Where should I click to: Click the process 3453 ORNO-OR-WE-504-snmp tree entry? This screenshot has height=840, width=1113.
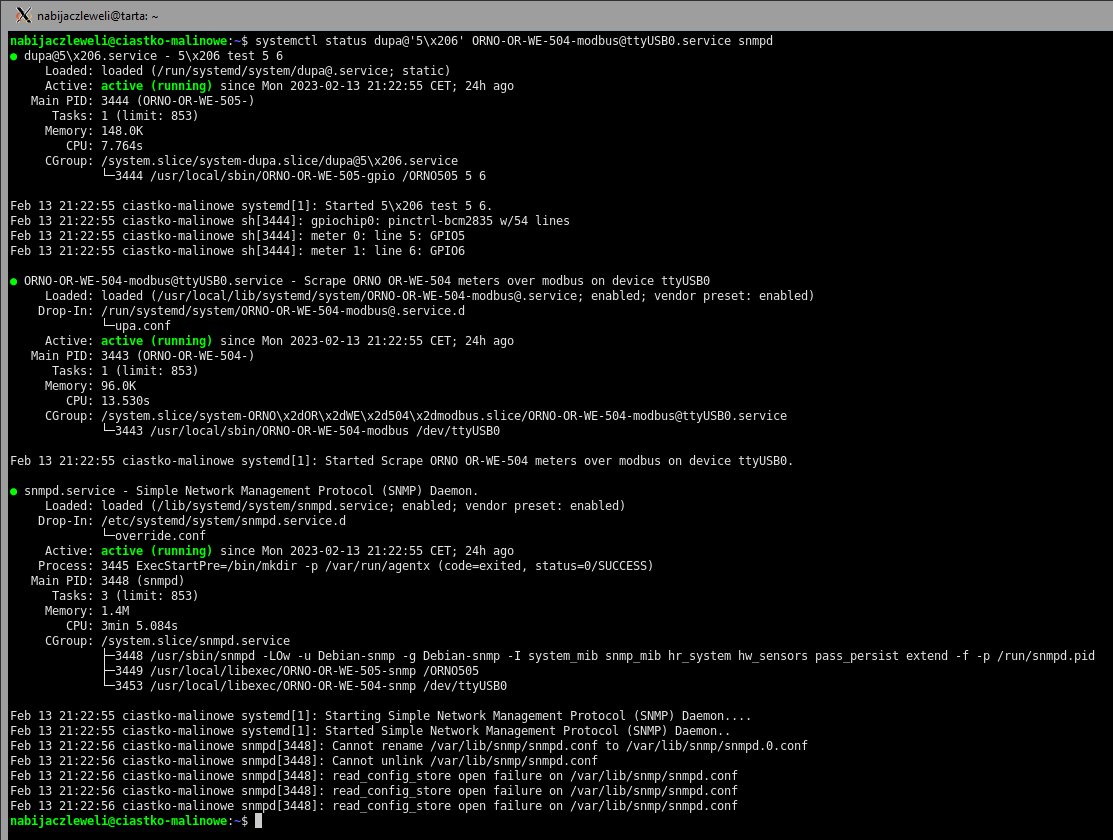pyautogui.click(x=304, y=686)
